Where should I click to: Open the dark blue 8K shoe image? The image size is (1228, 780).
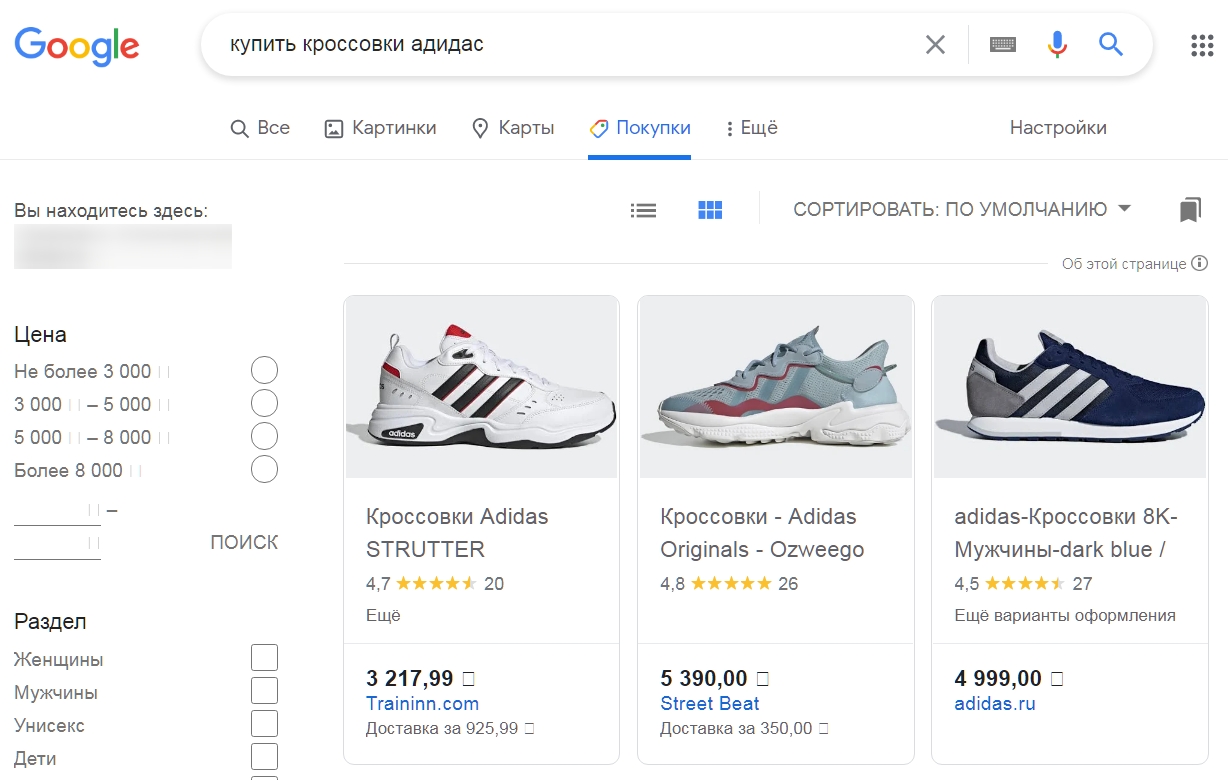(x=1069, y=387)
